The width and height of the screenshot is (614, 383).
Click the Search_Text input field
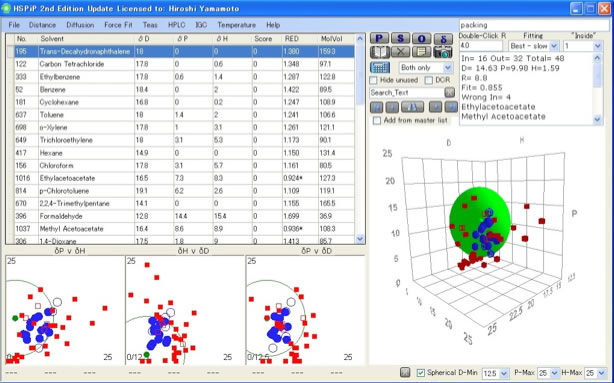coord(406,92)
